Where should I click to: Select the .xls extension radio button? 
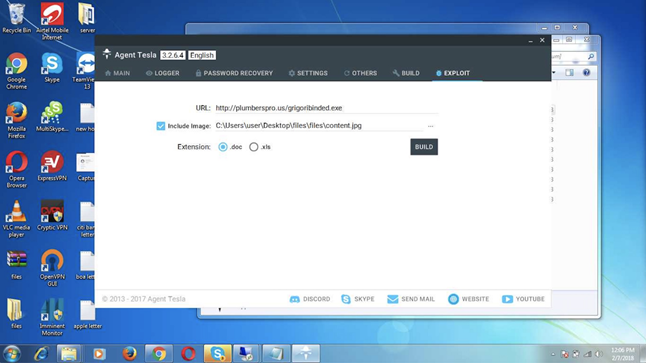pos(254,147)
